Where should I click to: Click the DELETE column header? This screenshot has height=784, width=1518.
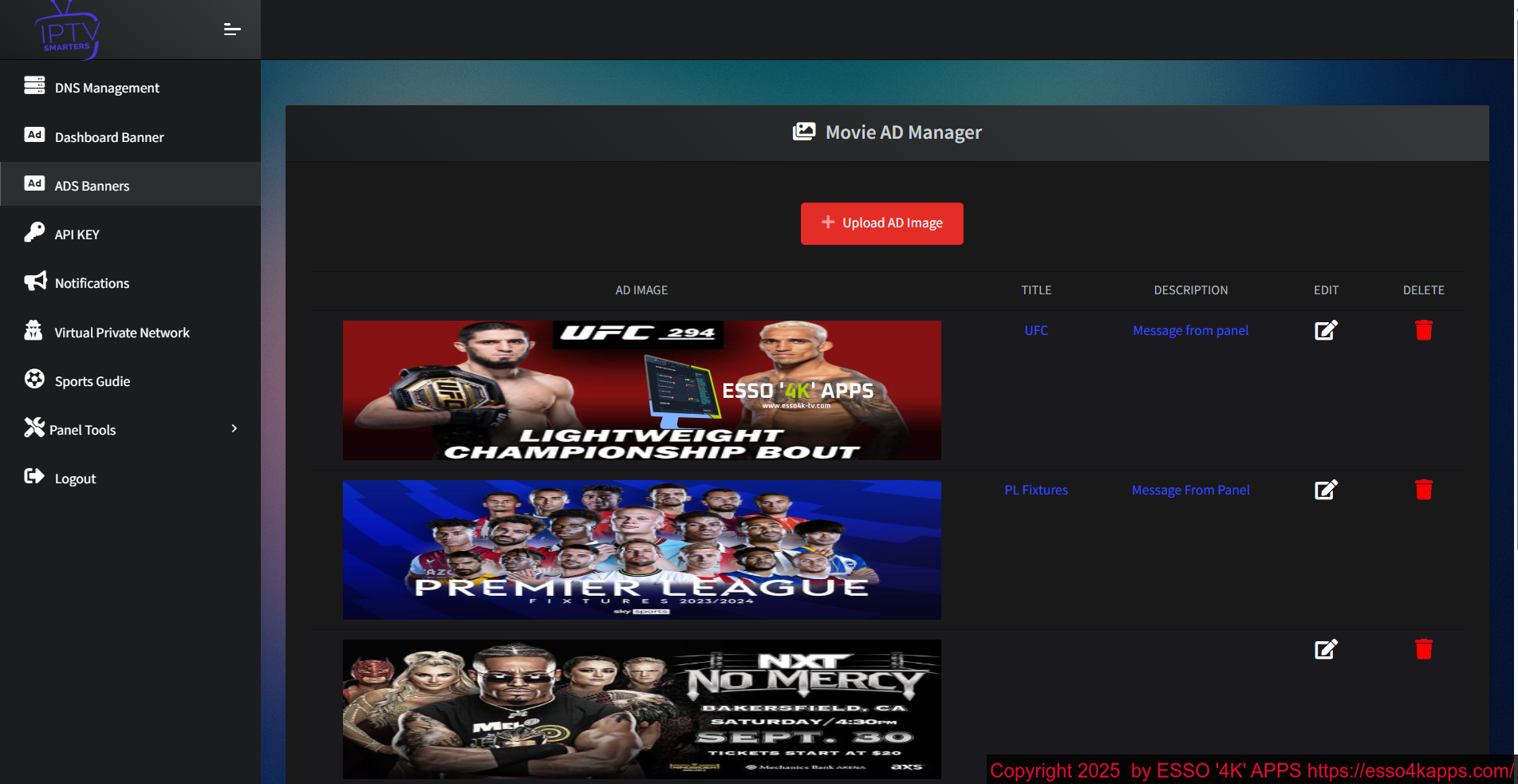(x=1424, y=290)
